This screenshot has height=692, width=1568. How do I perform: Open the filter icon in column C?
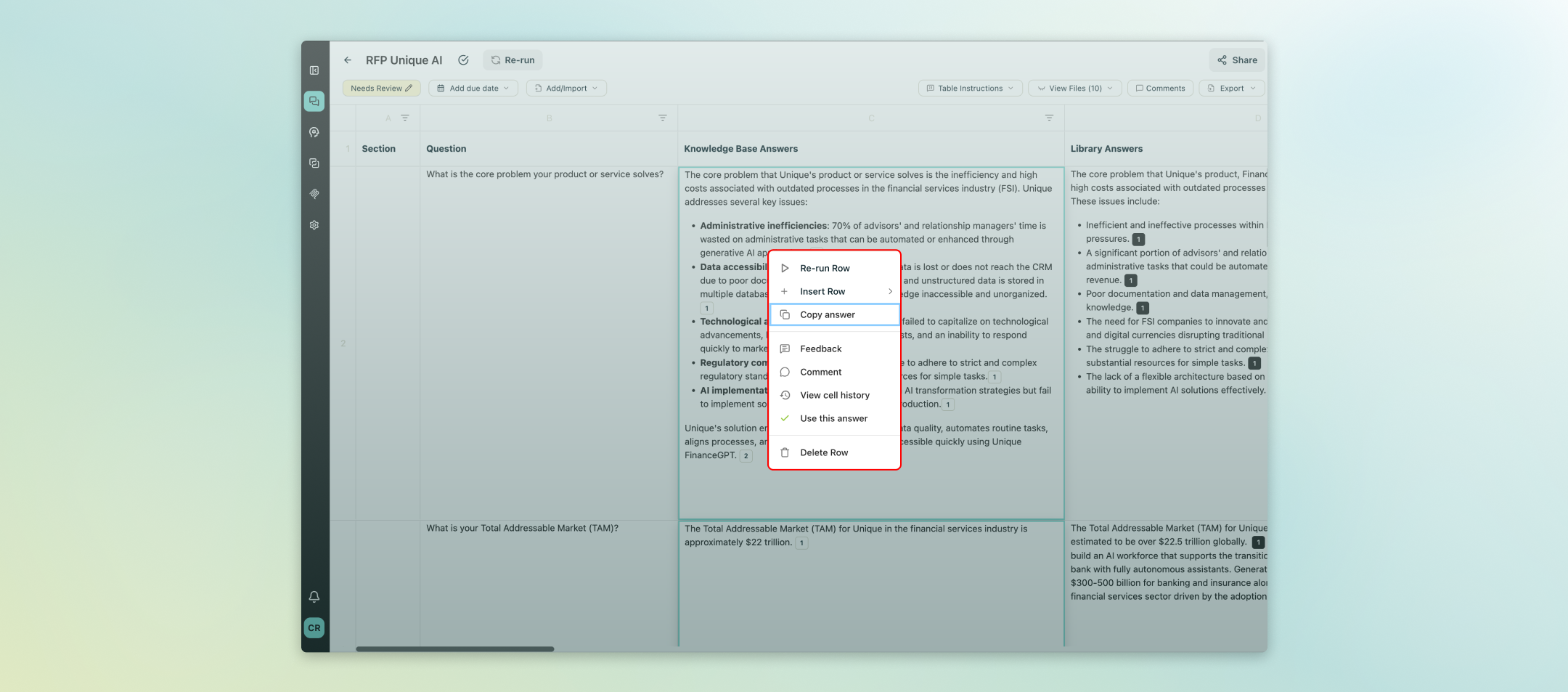click(1049, 118)
